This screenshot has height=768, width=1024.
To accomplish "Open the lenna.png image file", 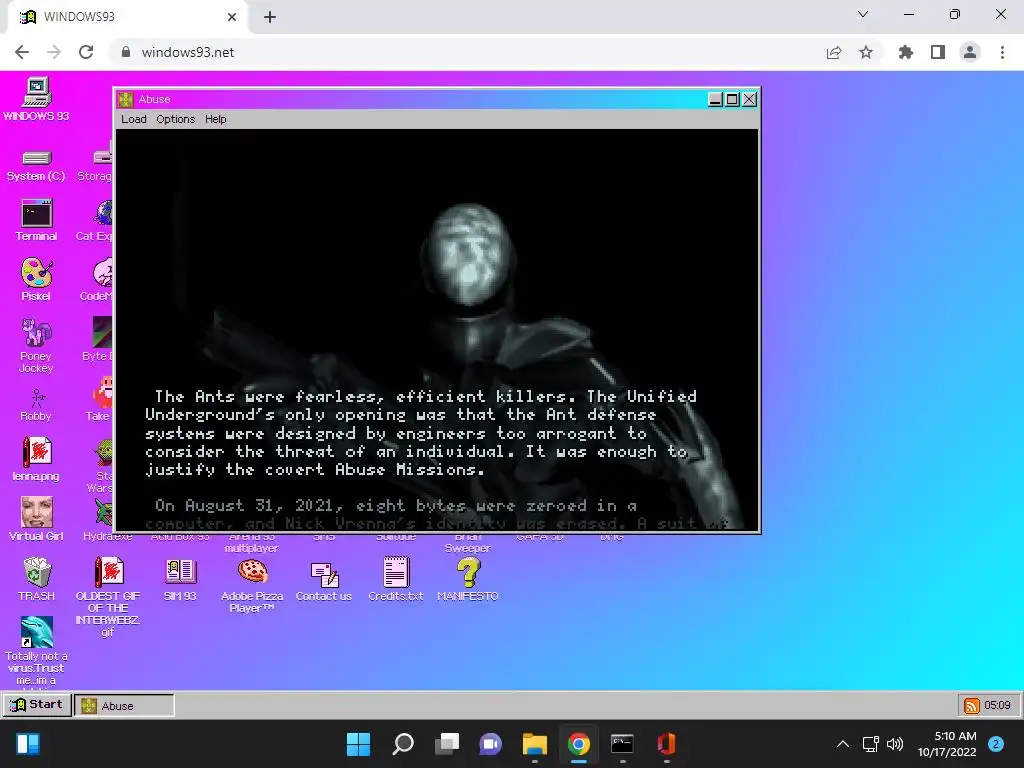I will pyautogui.click(x=36, y=459).
